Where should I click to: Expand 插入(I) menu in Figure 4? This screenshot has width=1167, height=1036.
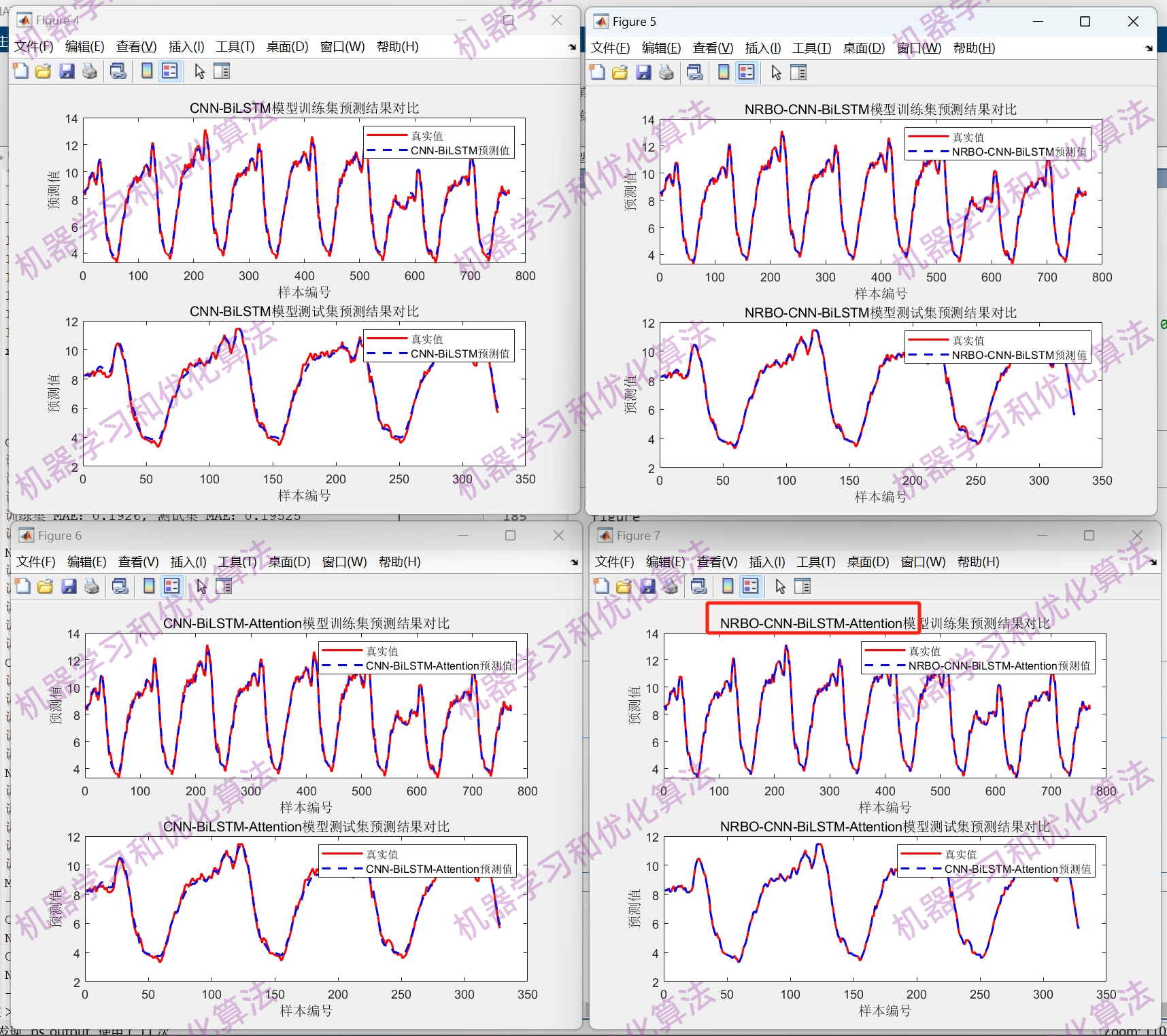(x=186, y=46)
